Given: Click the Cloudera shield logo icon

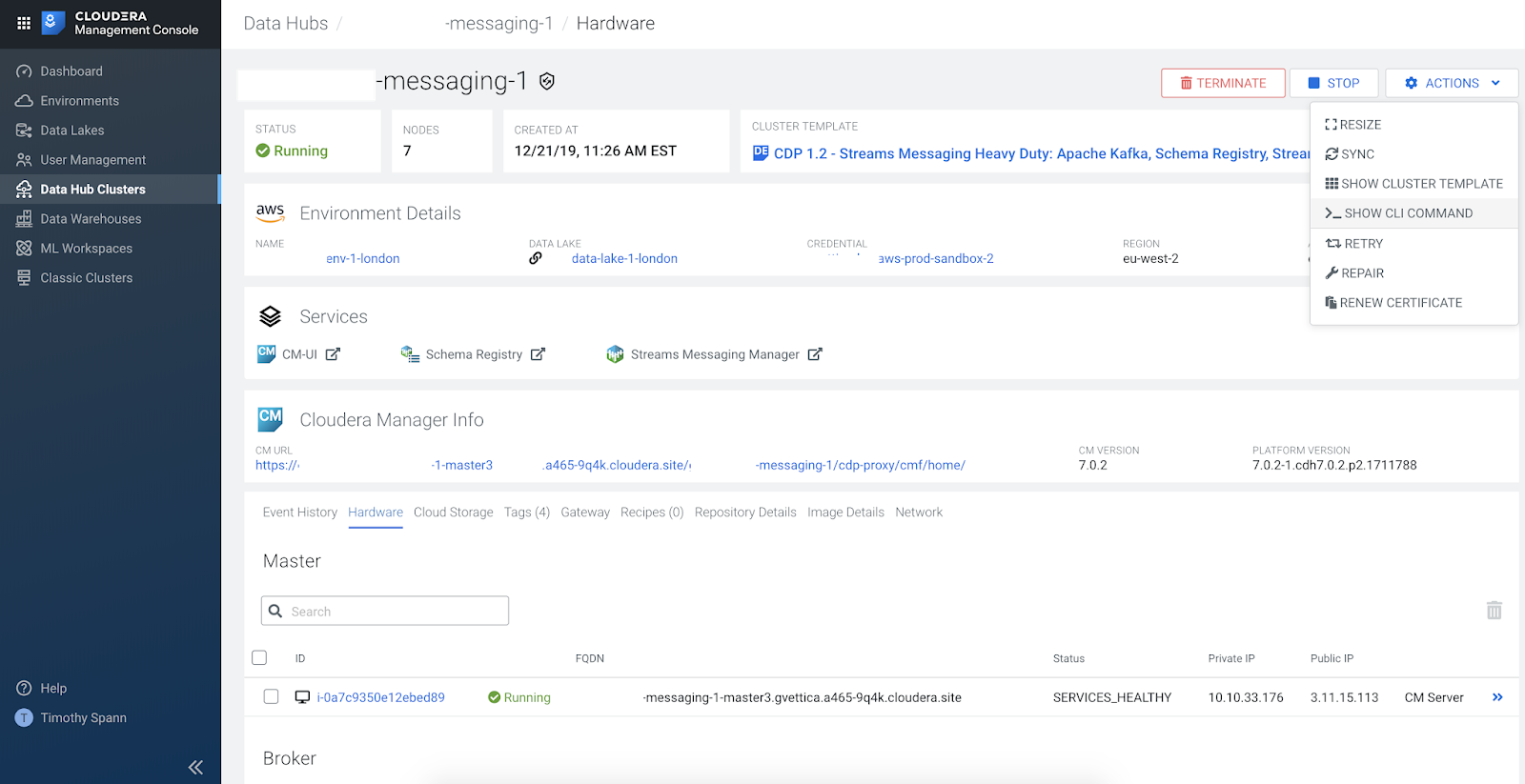Looking at the screenshot, I should [x=54, y=22].
